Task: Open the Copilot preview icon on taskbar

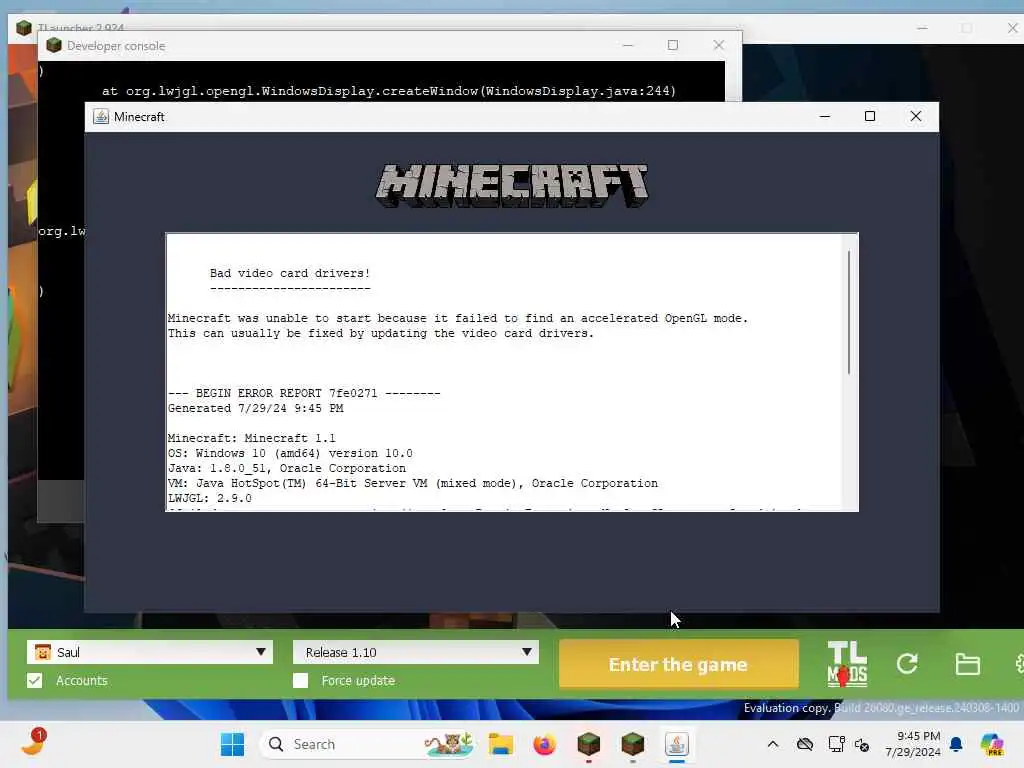Action: pos(992,744)
